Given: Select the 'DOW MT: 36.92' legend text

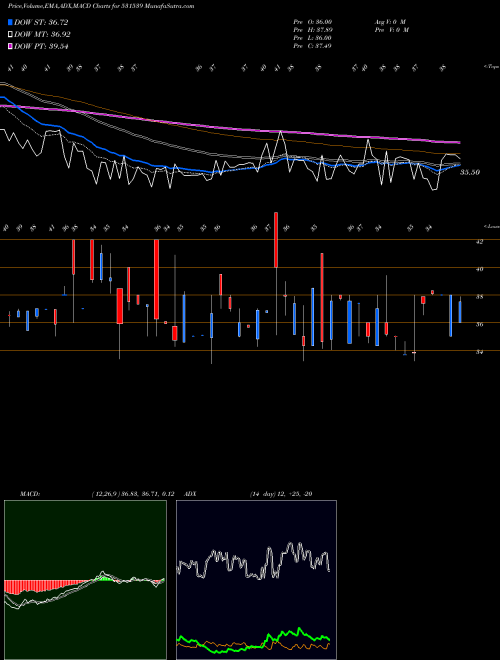Looking at the screenshot, I should (x=42, y=35).
